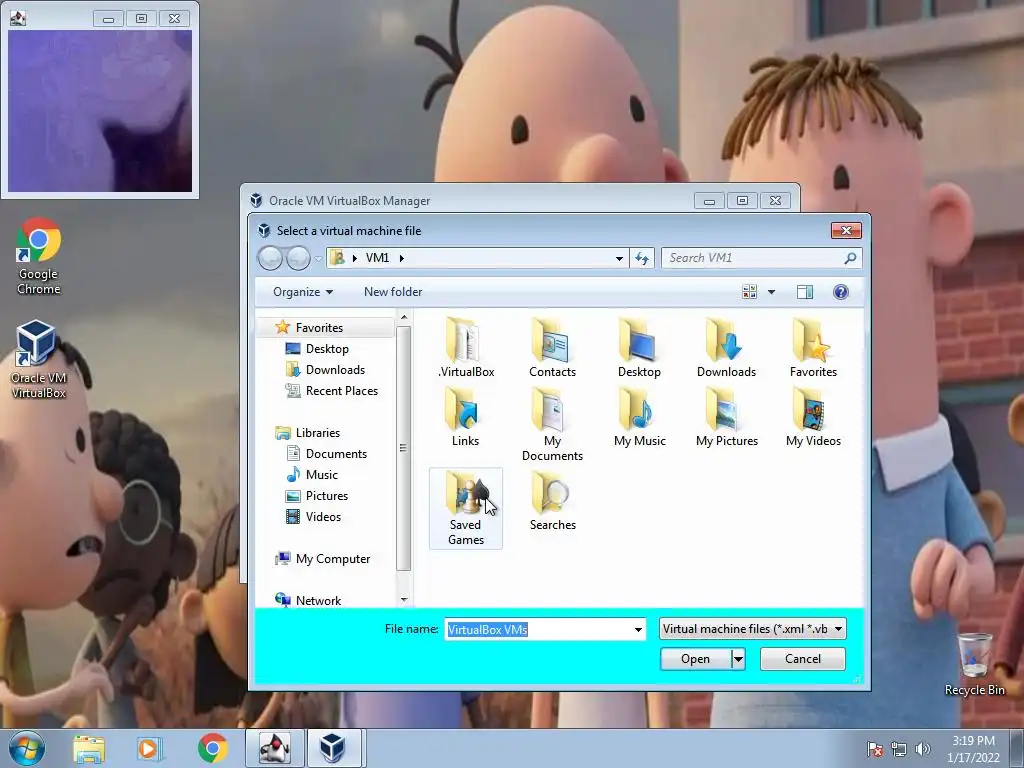The image size is (1024, 768).
Task: Select Music library in navigation pane
Action: pyautogui.click(x=321, y=475)
